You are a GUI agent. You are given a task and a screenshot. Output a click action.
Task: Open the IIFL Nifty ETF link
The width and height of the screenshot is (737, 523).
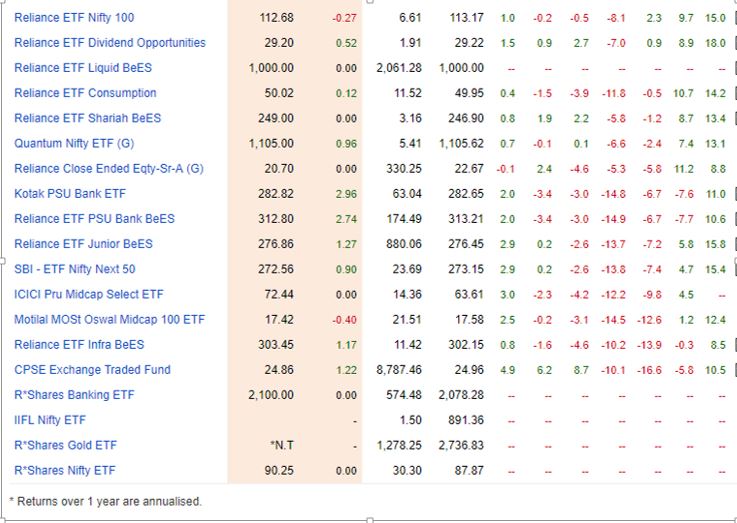(x=50, y=420)
